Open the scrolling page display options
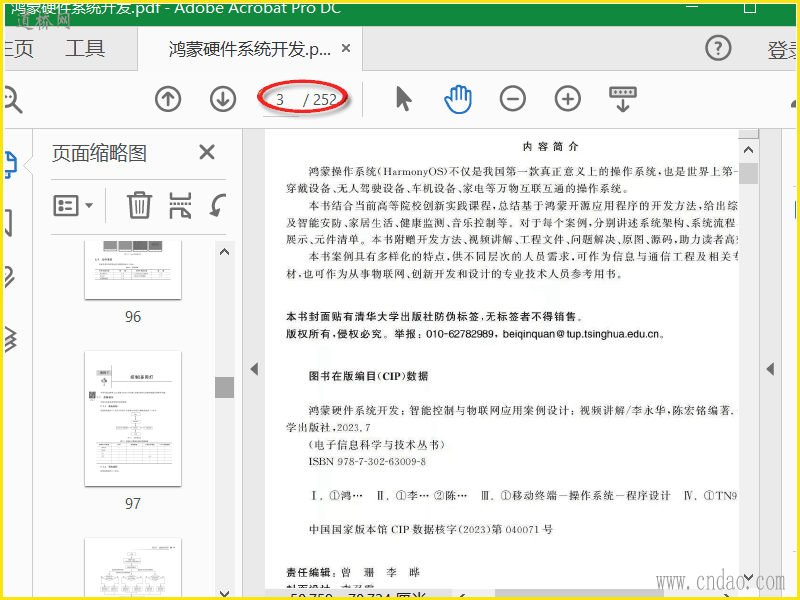The width and height of the screenshot is (800, 600). 622,99
